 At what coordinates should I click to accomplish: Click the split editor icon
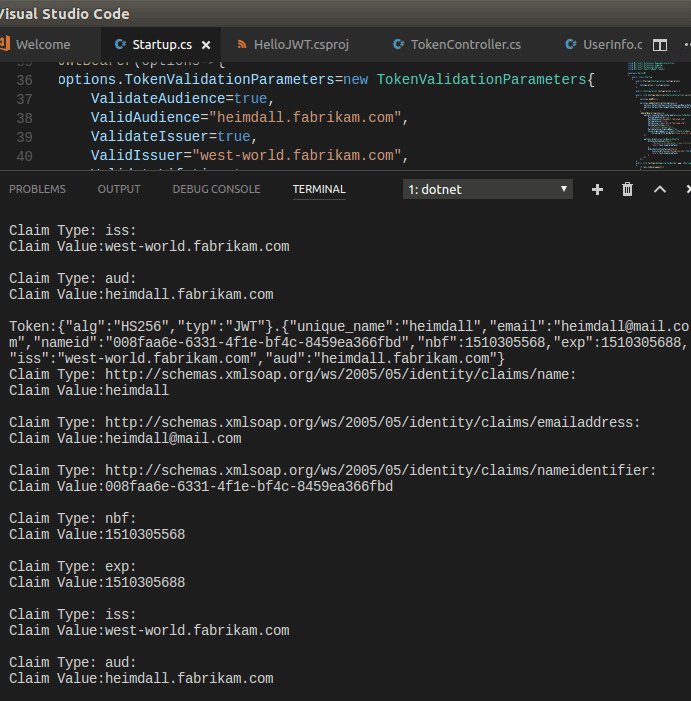coord(660,45)
